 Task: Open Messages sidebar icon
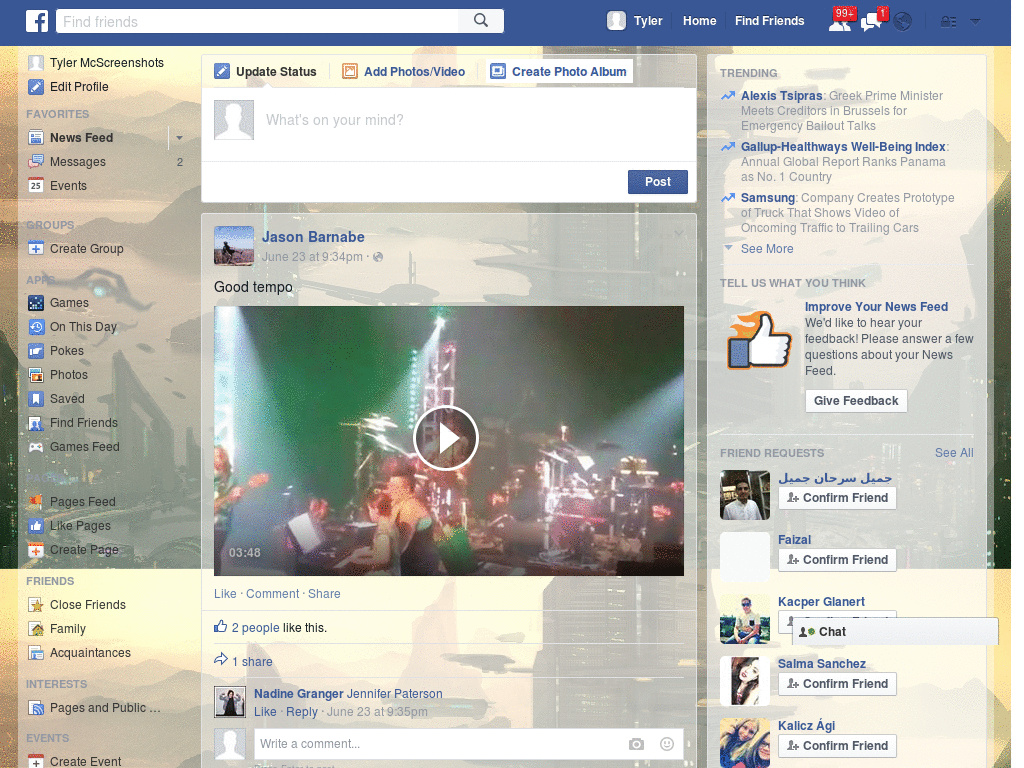[x=36, y=161]
